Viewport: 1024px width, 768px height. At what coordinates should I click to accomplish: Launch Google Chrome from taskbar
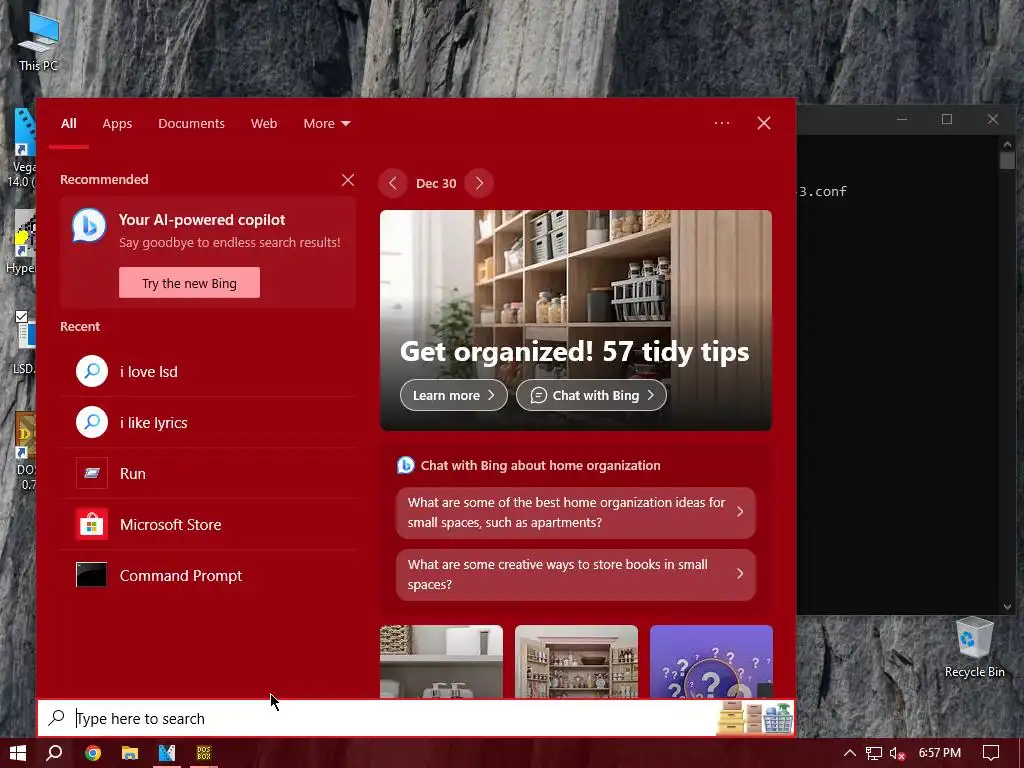tap(93, 753)
